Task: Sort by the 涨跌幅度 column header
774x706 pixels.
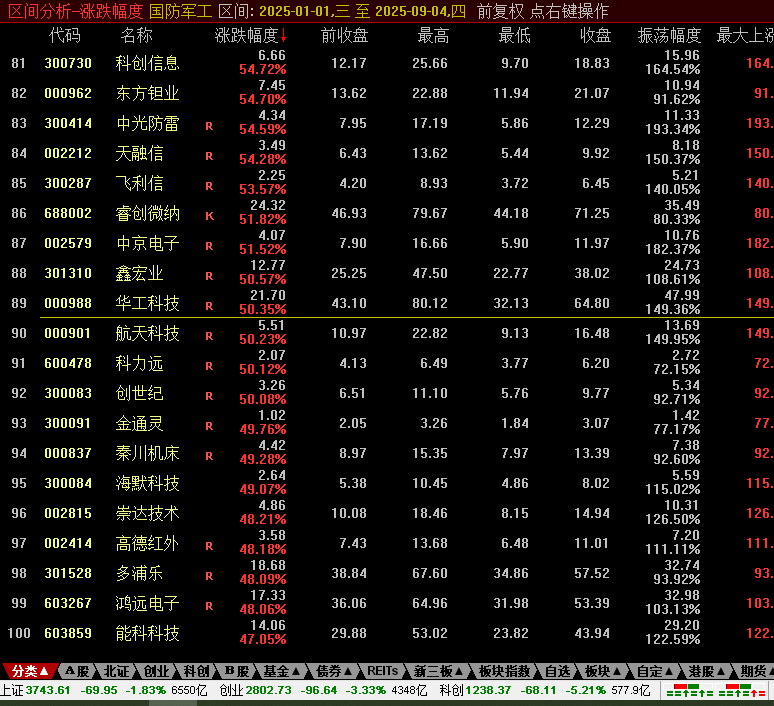Action: tap(250, 36)
